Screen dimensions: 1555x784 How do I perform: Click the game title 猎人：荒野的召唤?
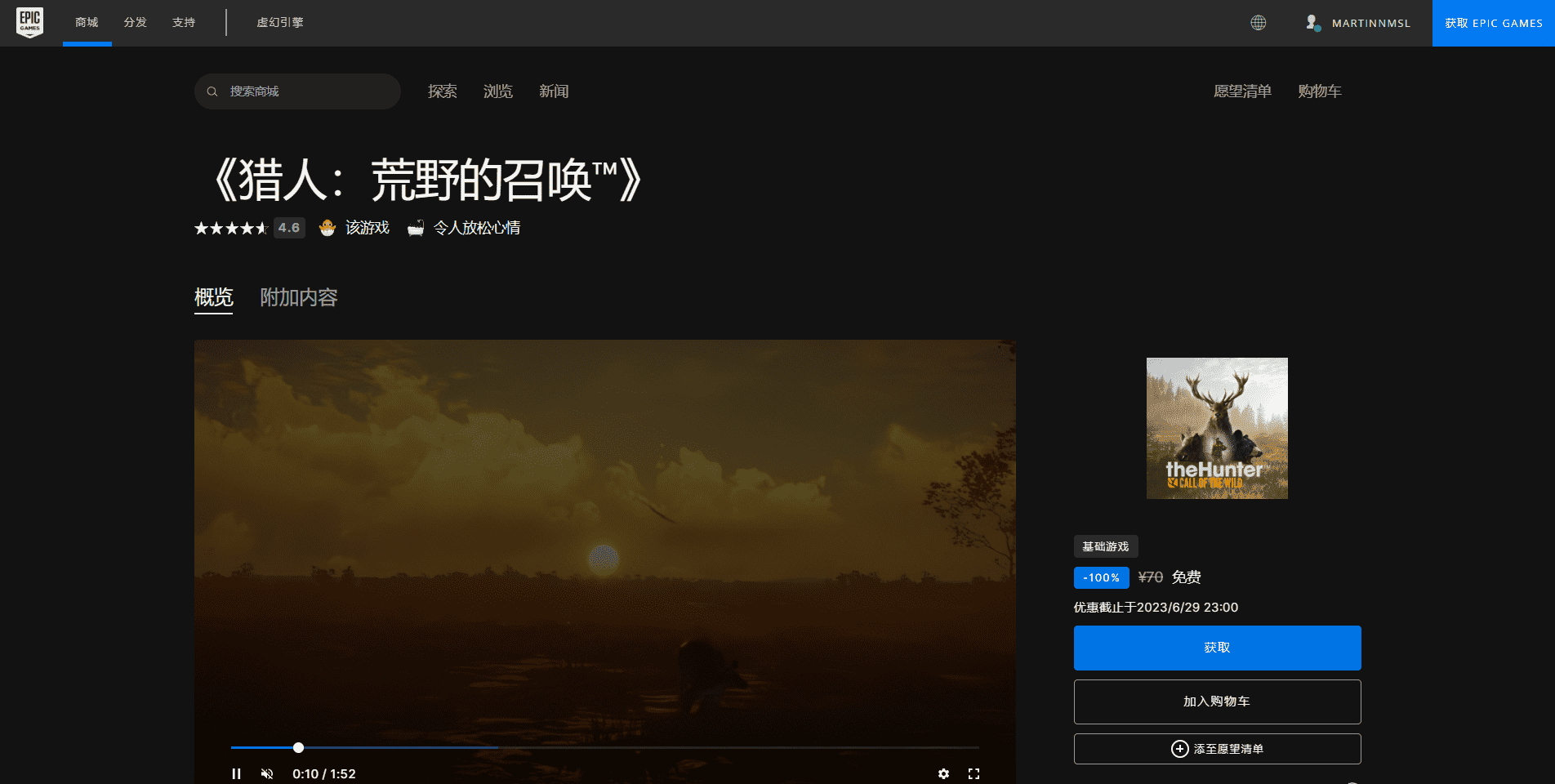427,180
